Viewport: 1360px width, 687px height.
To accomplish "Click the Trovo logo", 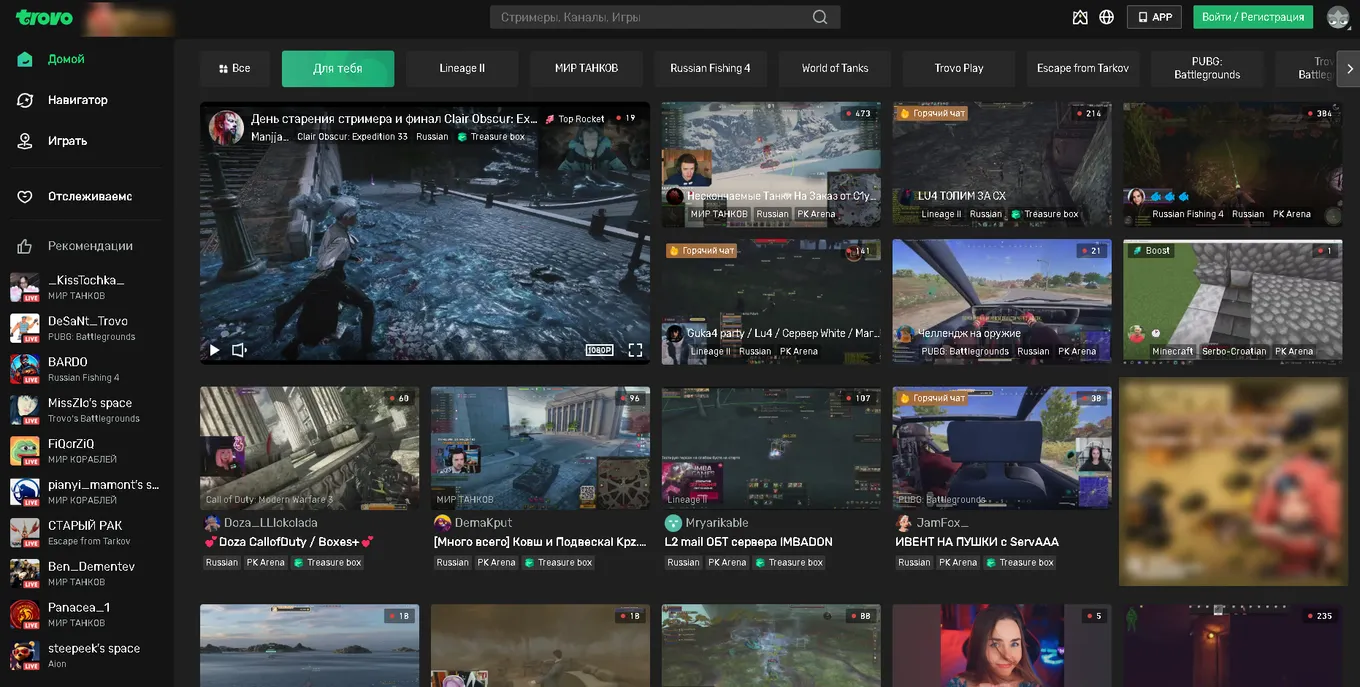I will pyautogui.click(x=44, y=17).
